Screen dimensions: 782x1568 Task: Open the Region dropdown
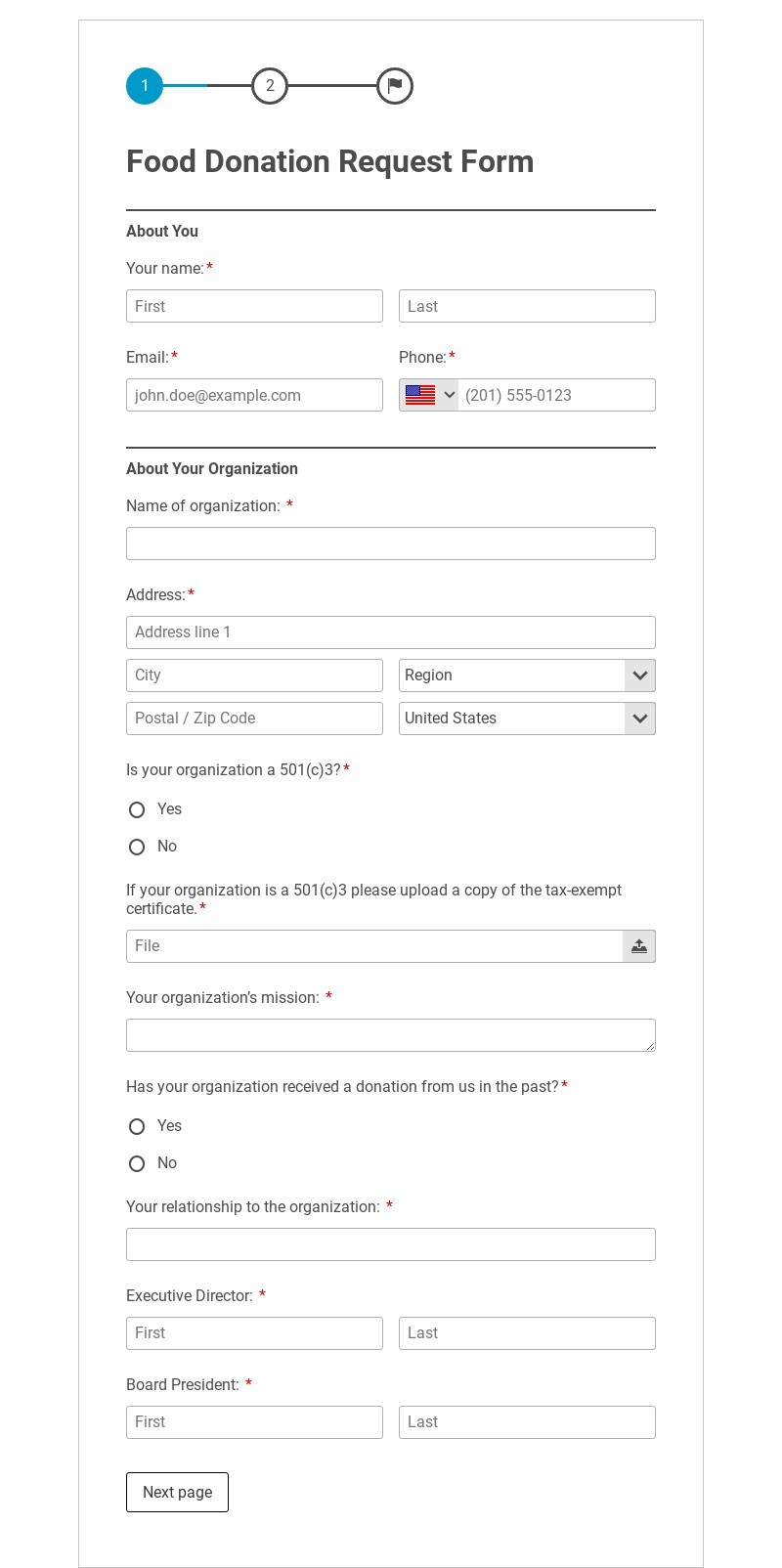coord(527,675)
